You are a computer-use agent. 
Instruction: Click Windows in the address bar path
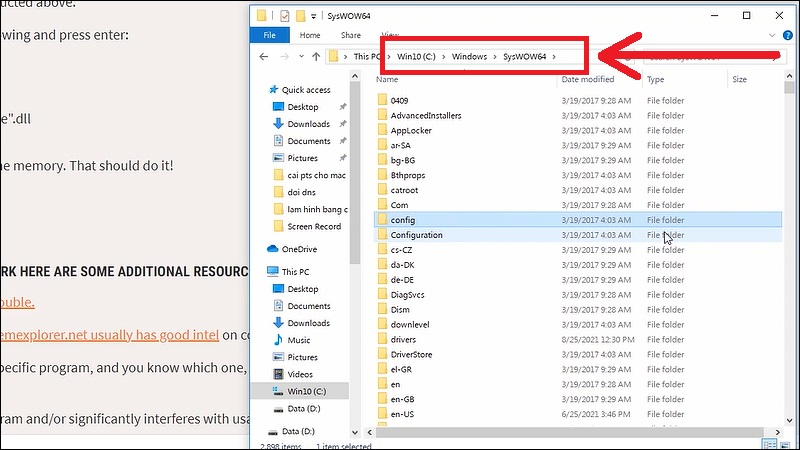(469, 57)
